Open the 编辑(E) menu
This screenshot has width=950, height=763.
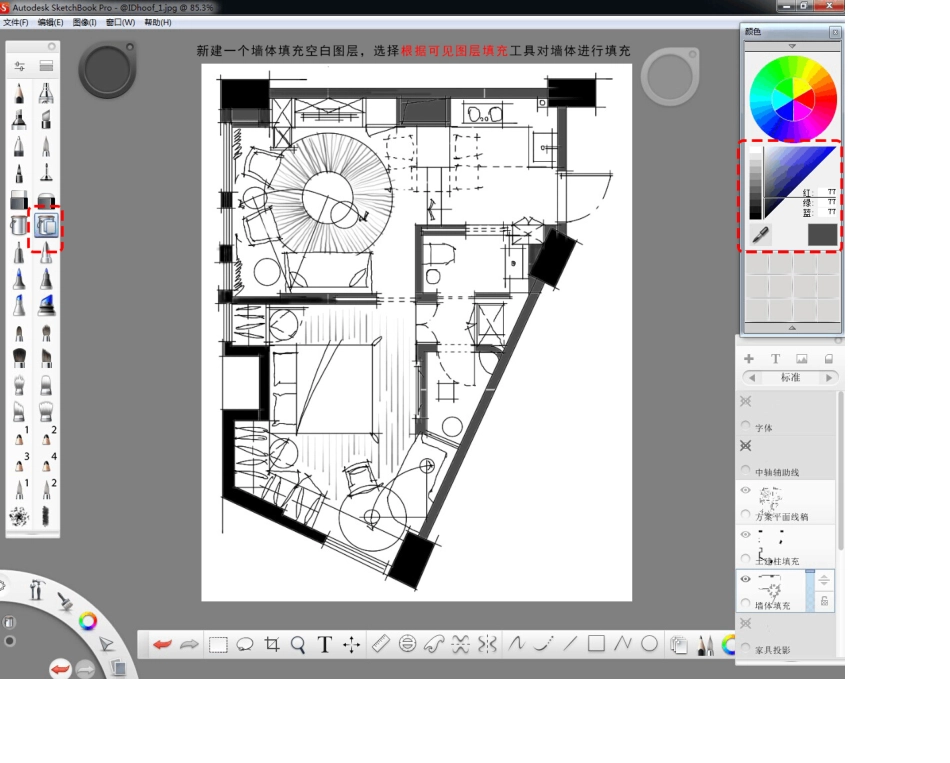tap(50, 22)
